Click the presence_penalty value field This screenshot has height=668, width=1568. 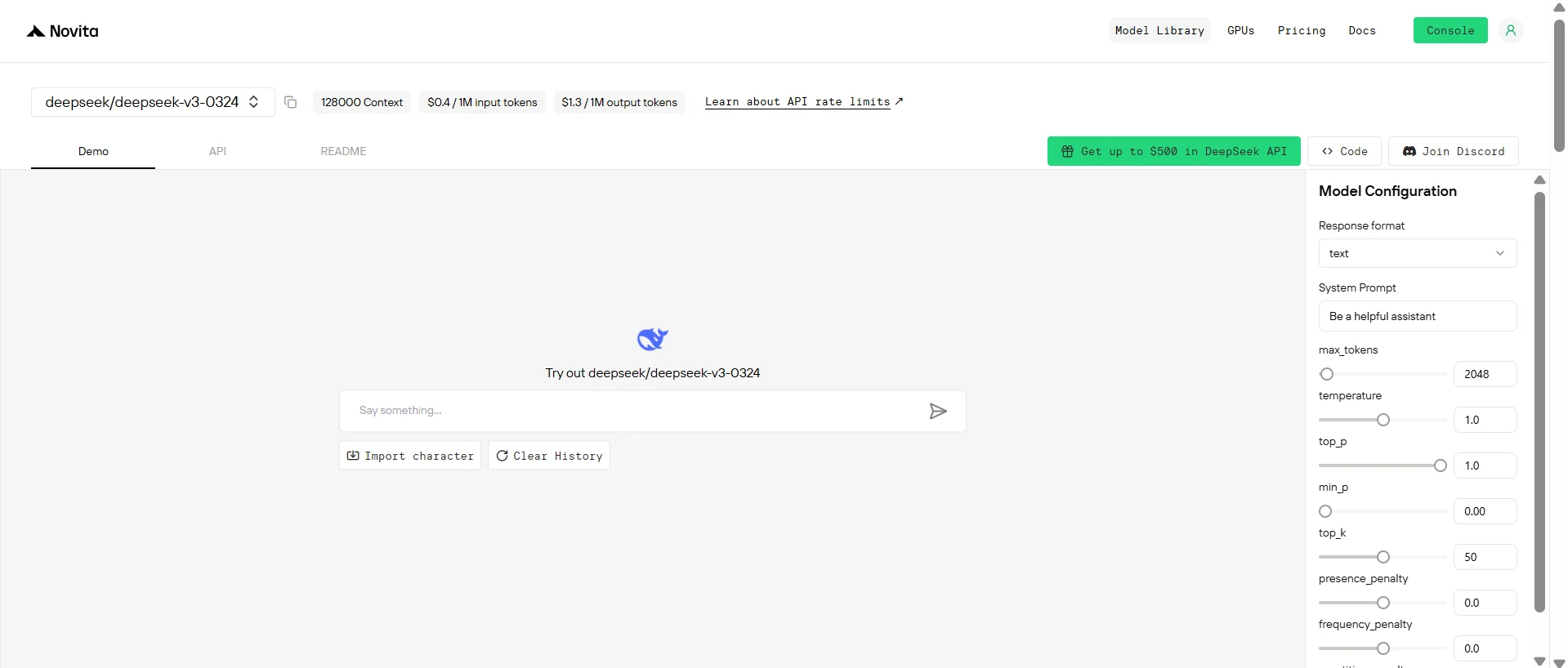click(x=1485, y=603)
